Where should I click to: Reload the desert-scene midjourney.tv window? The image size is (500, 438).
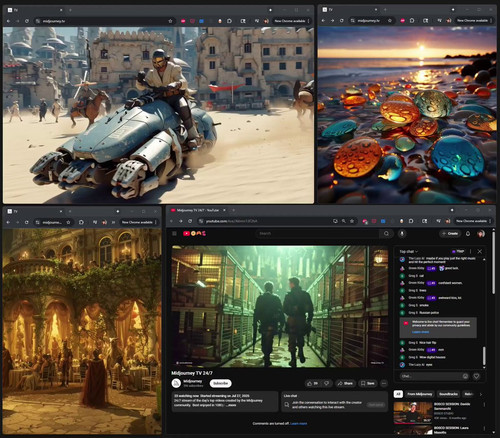pos(27,21)
